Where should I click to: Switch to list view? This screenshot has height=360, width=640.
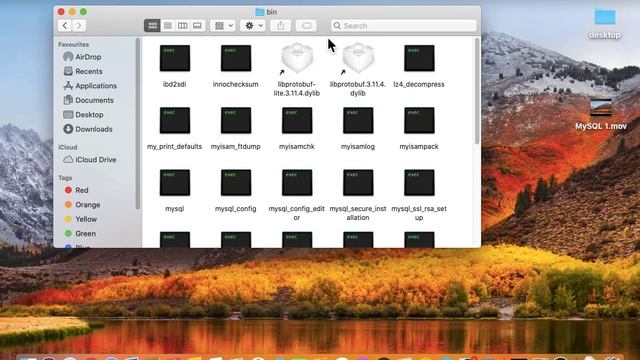click(168, 26)
